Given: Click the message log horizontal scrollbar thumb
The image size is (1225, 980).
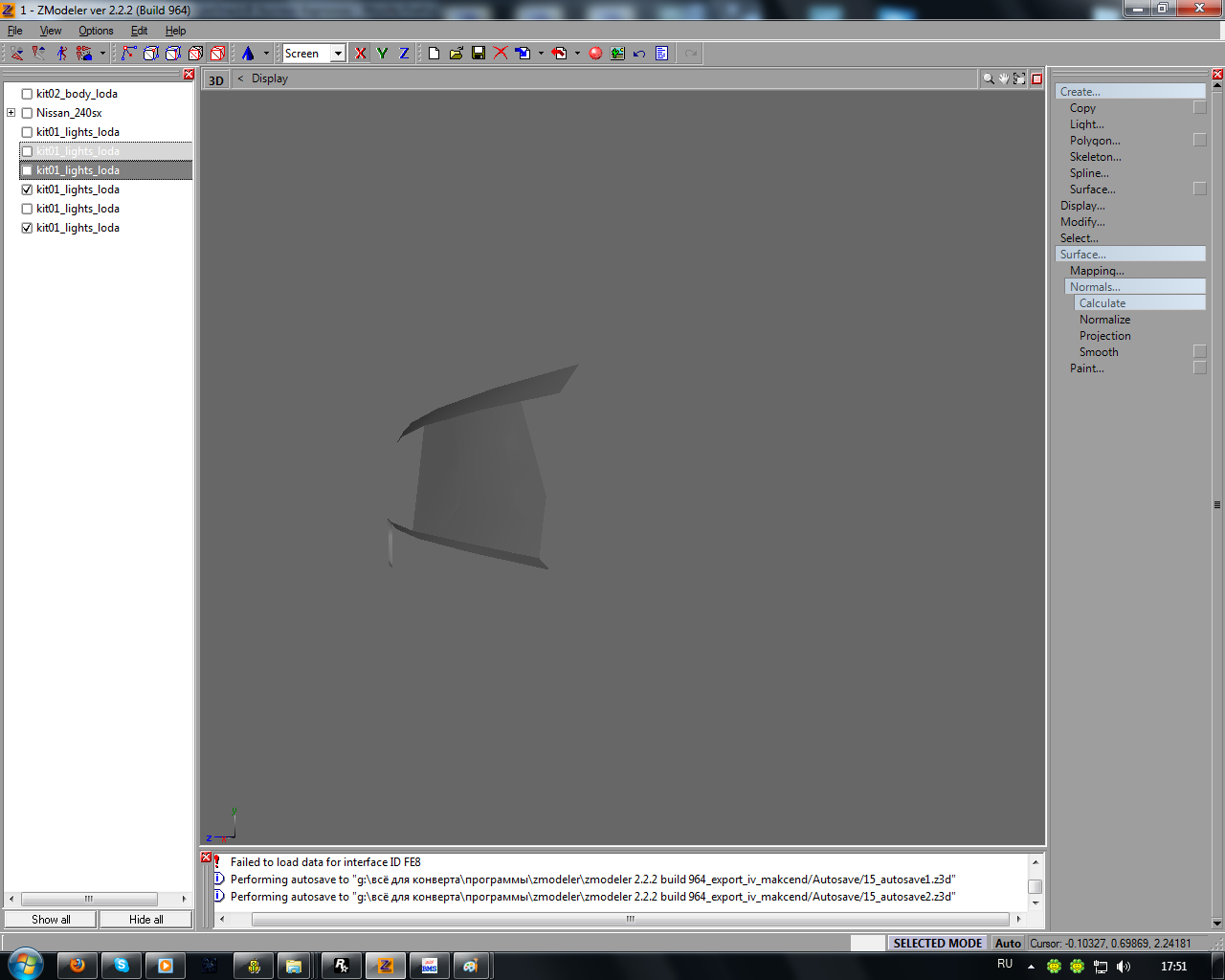Looking at the screenshot, I should [630, 919].
